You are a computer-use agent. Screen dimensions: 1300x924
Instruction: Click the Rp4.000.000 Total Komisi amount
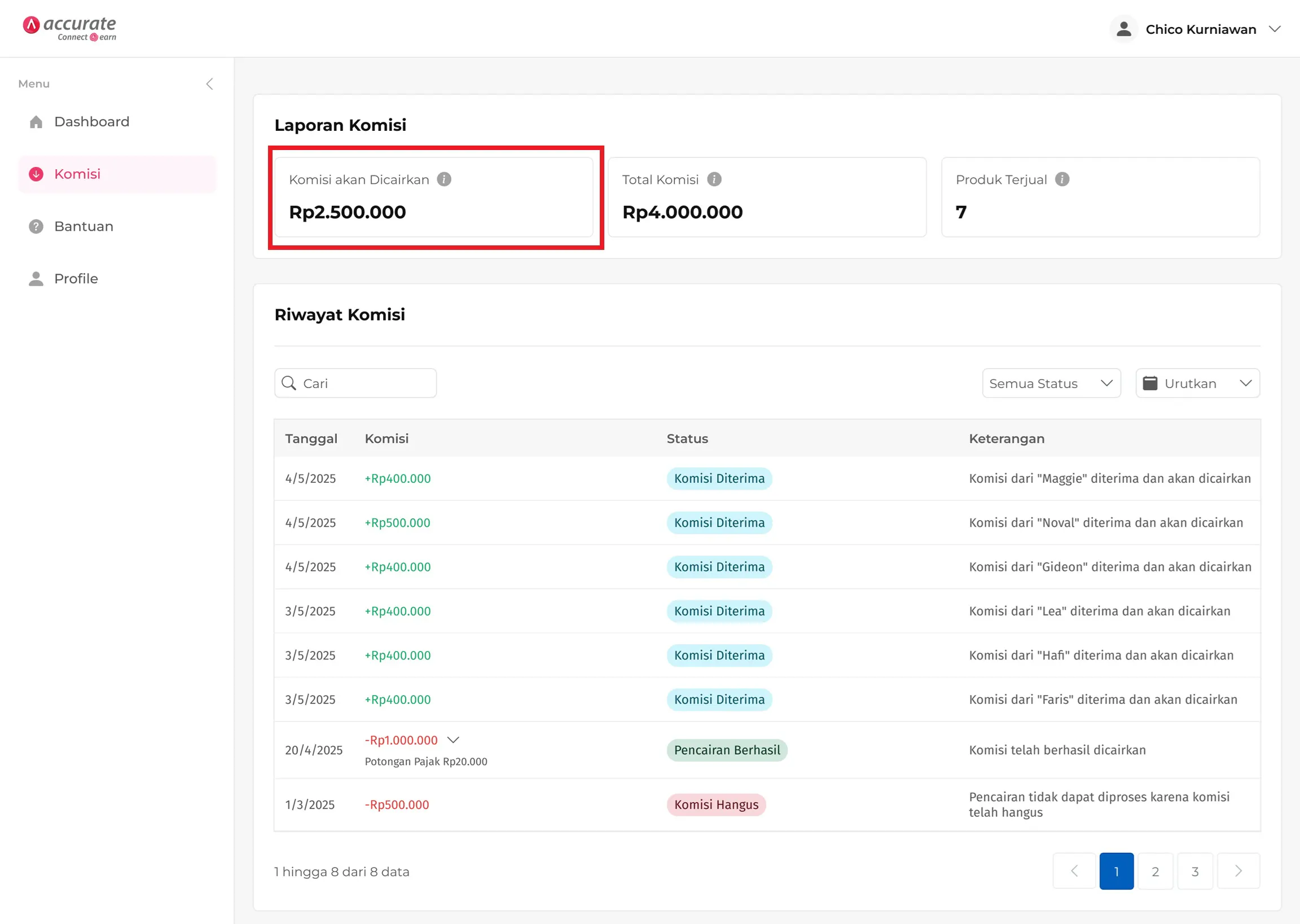pos(682,212)
